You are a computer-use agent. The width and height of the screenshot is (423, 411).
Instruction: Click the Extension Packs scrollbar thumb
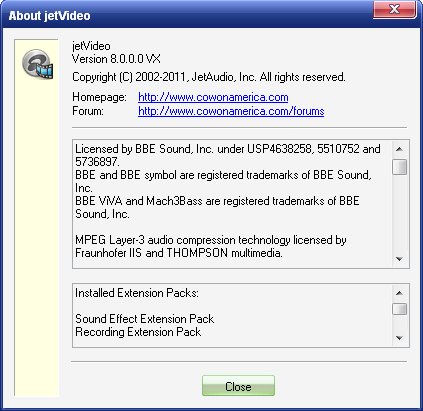(399, 309)
